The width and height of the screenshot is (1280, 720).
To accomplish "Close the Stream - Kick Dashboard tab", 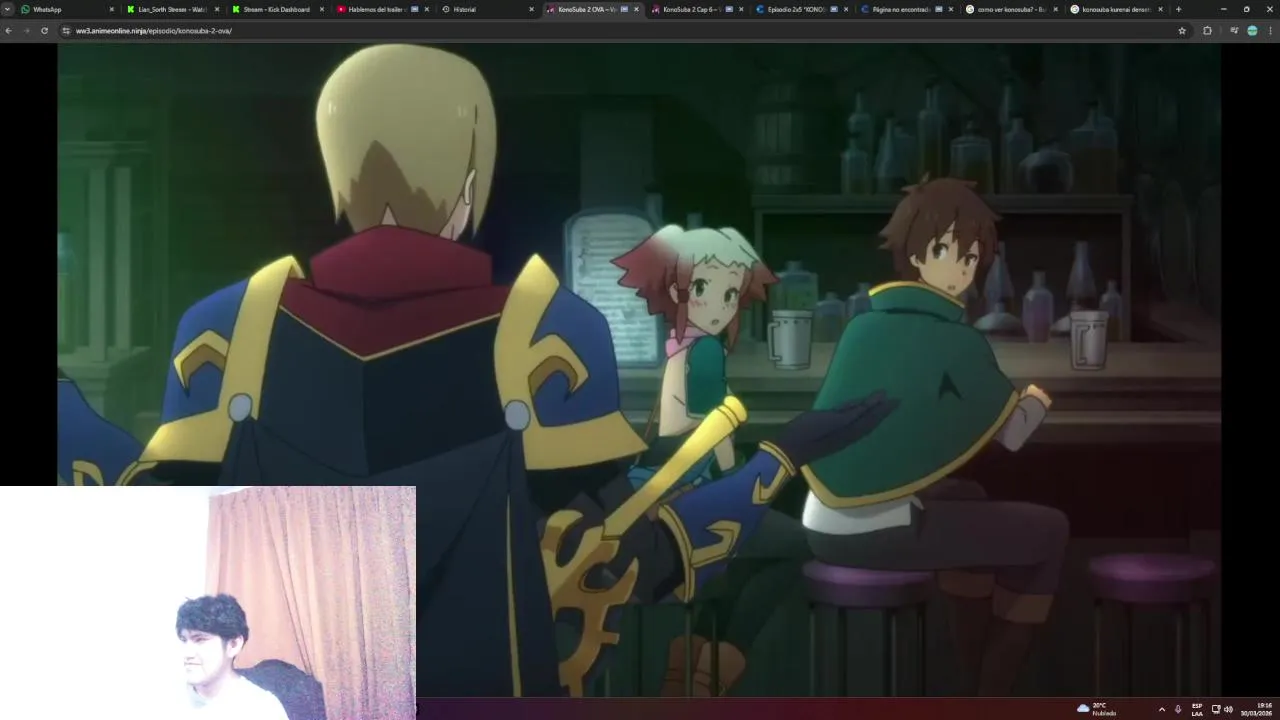I will pos(322,9).
